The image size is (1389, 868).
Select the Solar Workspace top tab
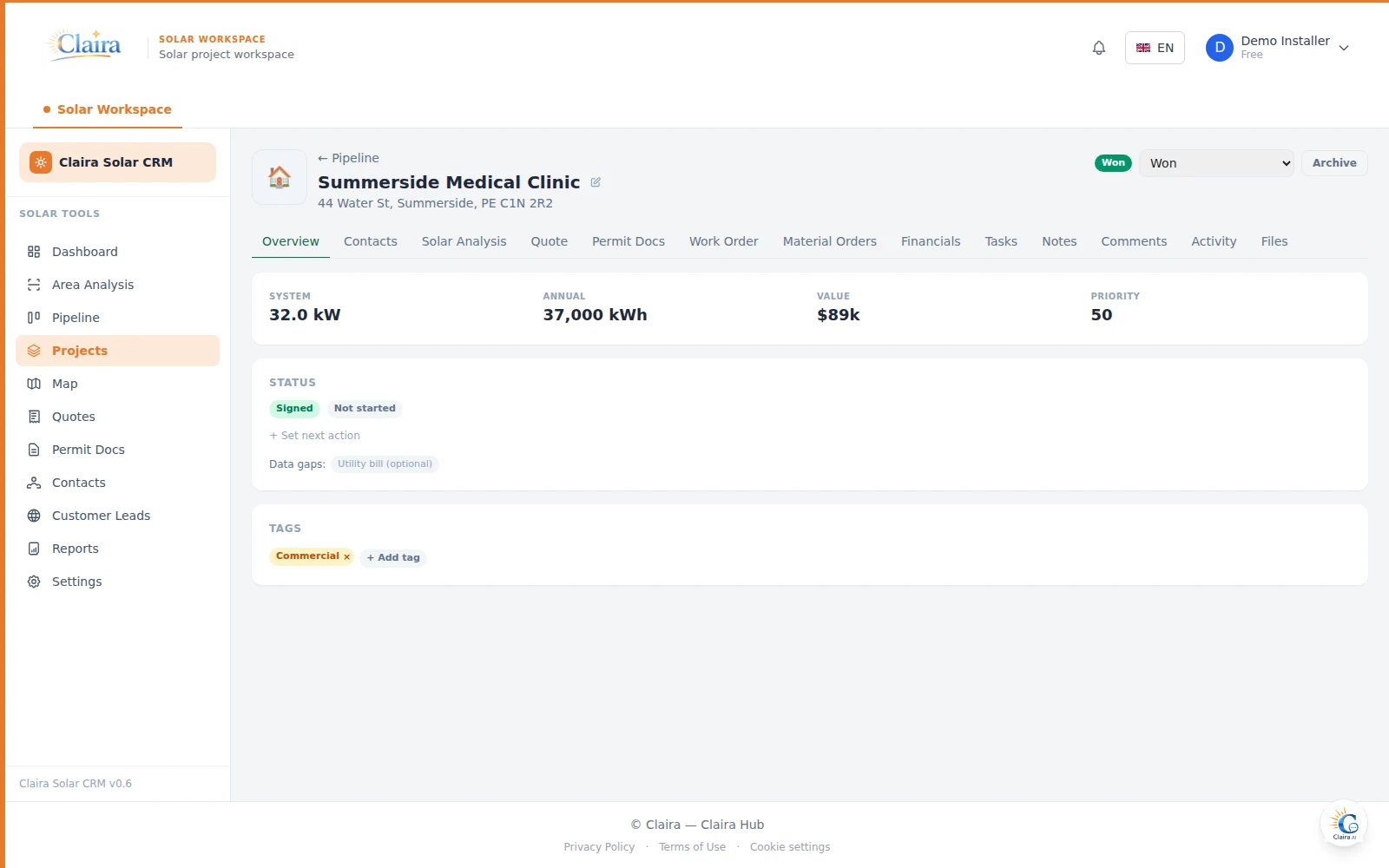(x=108, y=109)
